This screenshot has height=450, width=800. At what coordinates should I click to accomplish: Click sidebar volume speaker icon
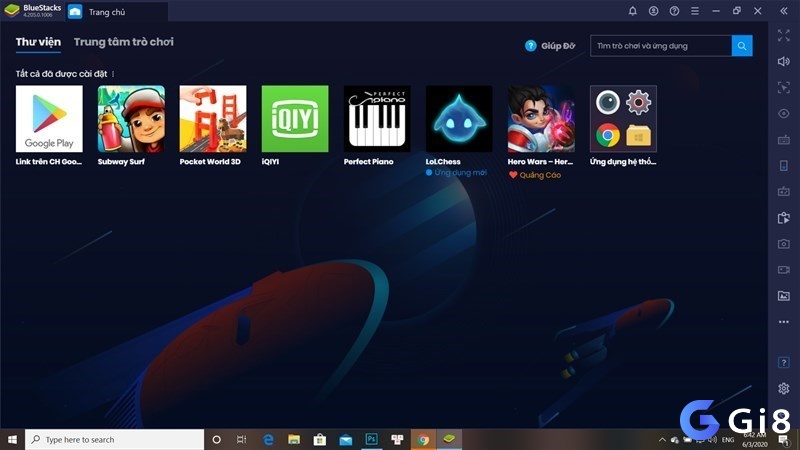pos(784,61)
